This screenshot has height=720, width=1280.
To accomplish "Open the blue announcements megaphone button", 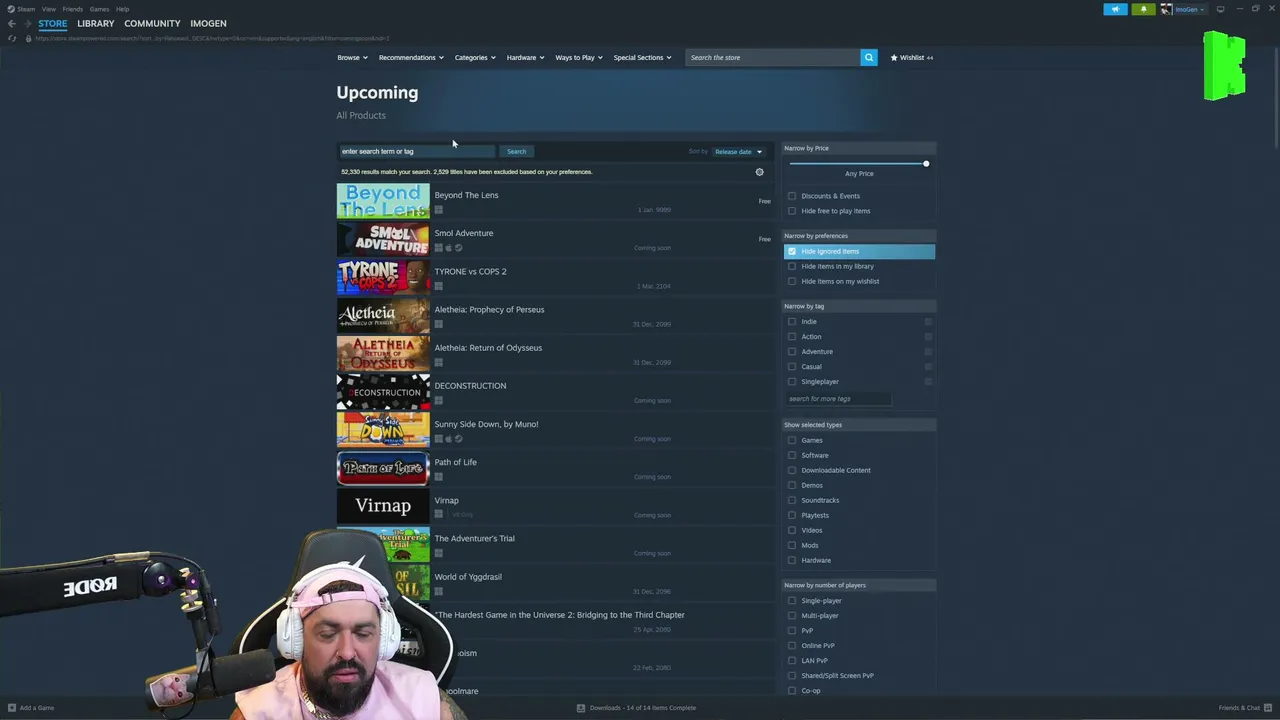I will (x=1115, y=9).
